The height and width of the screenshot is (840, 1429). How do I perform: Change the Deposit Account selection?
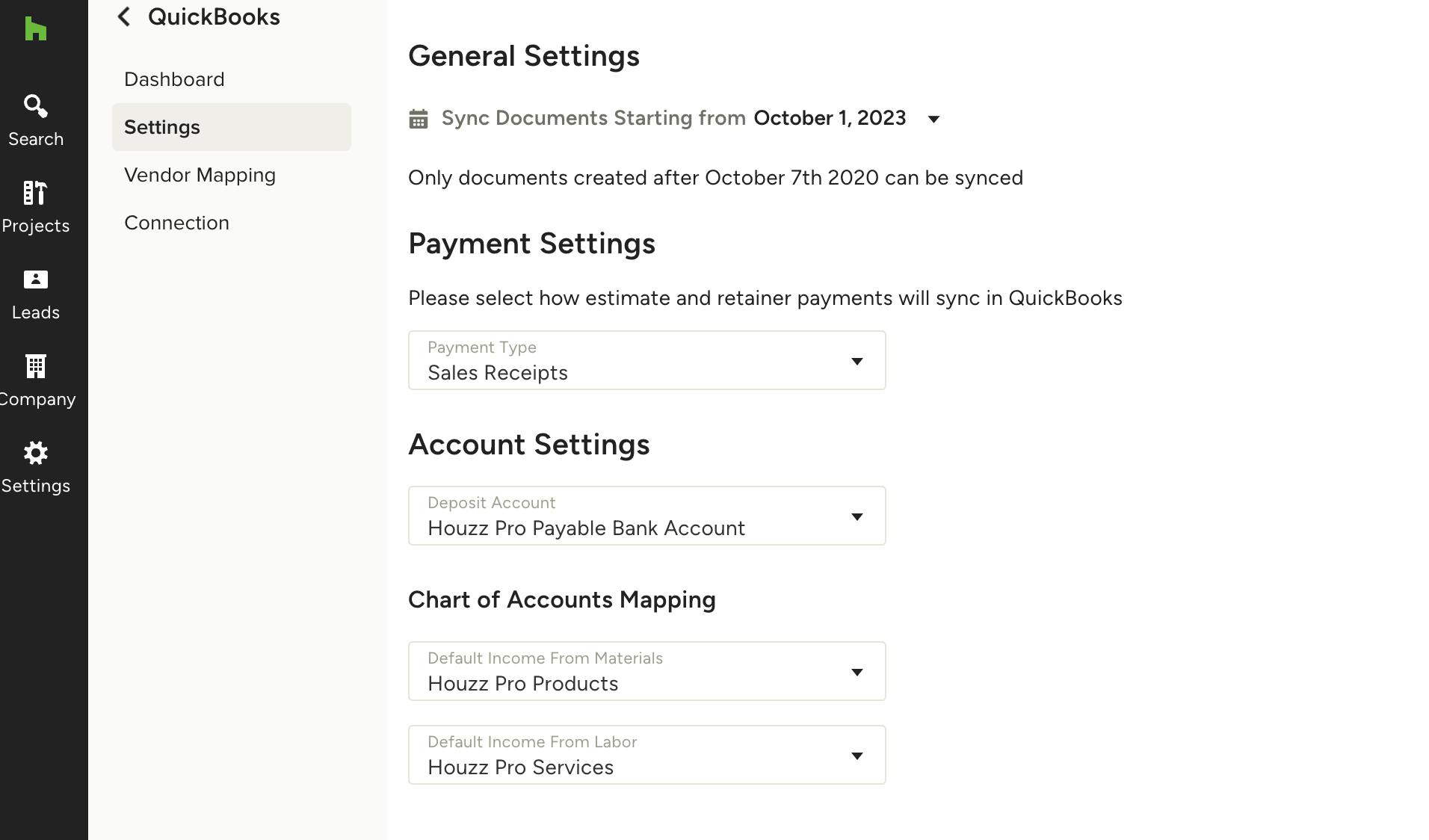coord(857,516)
